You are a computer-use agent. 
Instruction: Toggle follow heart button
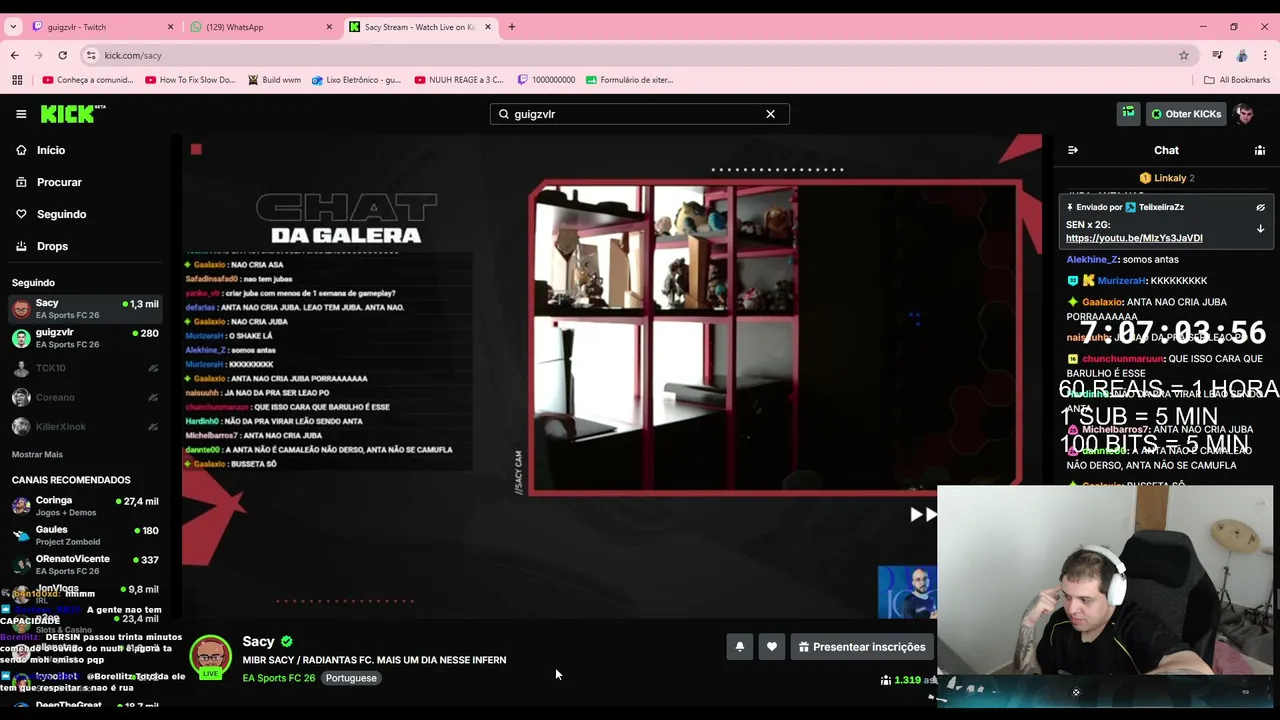pos(771,647)
